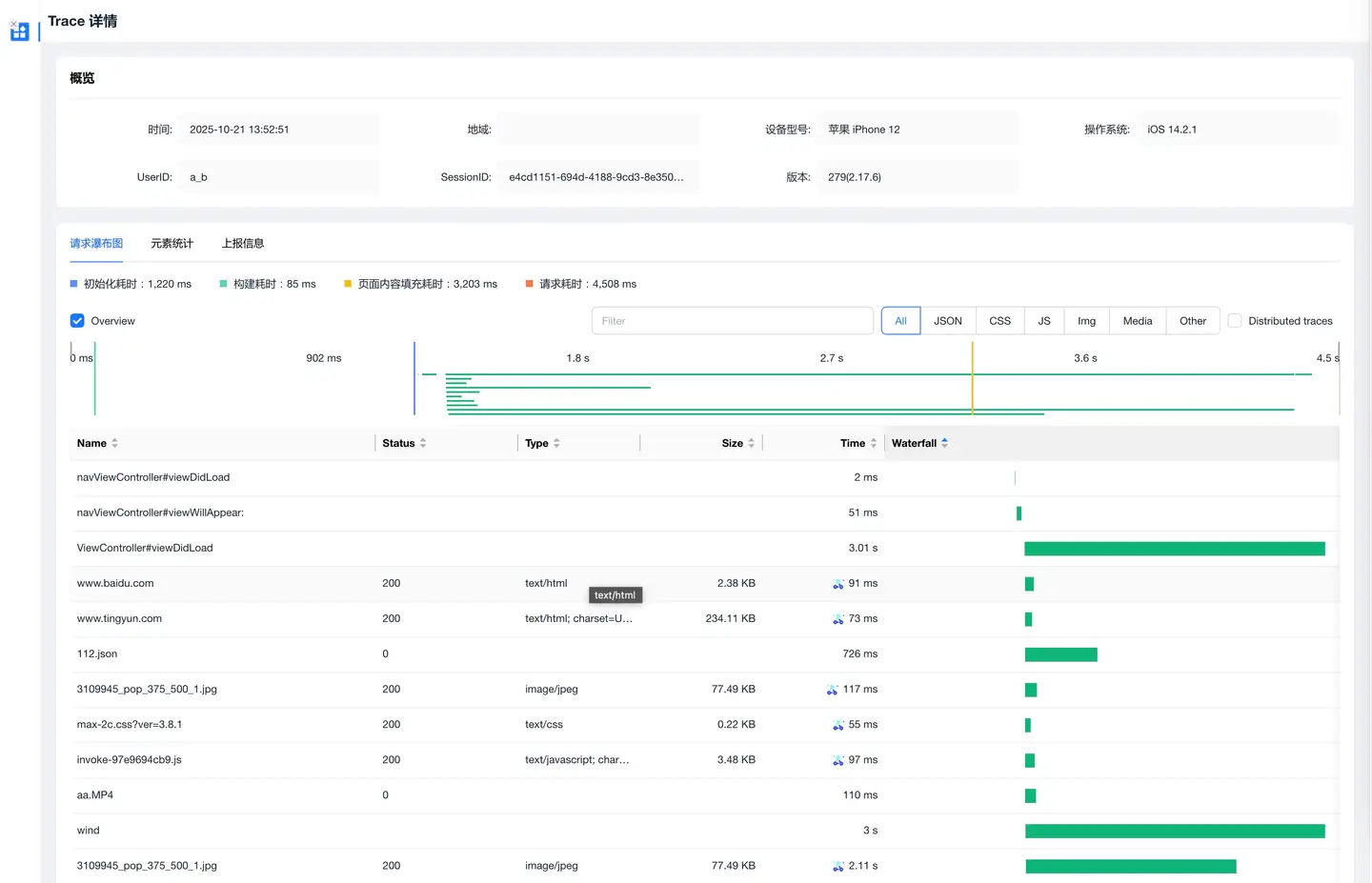Screen dimensions: 1372x883
Task: Filter requests by JSON type
Action: click(947, 321)
